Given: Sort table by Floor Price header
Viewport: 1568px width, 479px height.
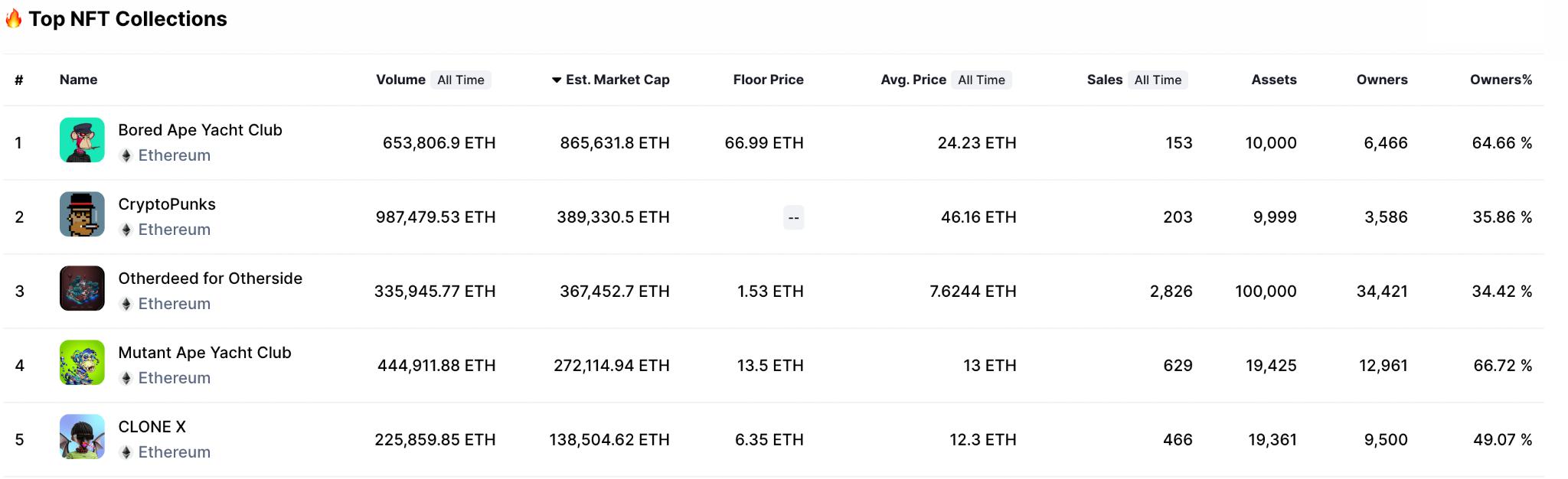Looking at the screenshot, I should (768, 80).
